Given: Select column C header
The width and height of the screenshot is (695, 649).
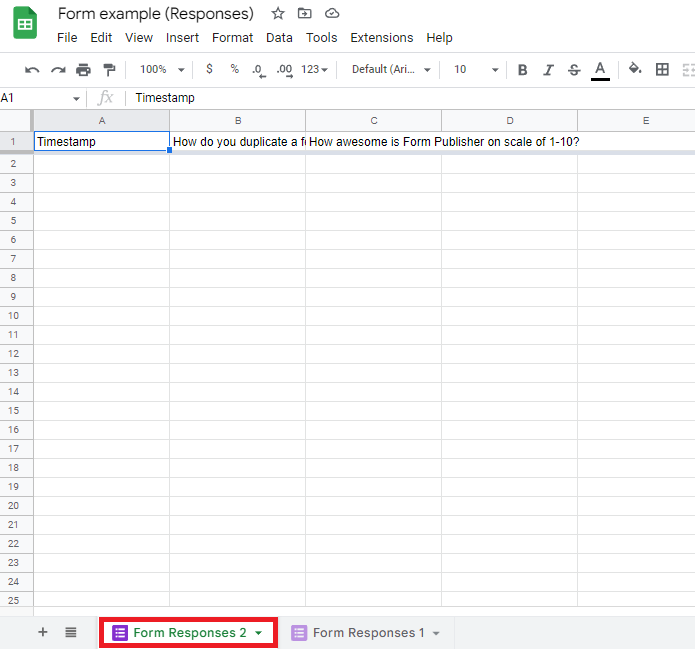Looking at the screenshot, I should click(x=374, y=121).
